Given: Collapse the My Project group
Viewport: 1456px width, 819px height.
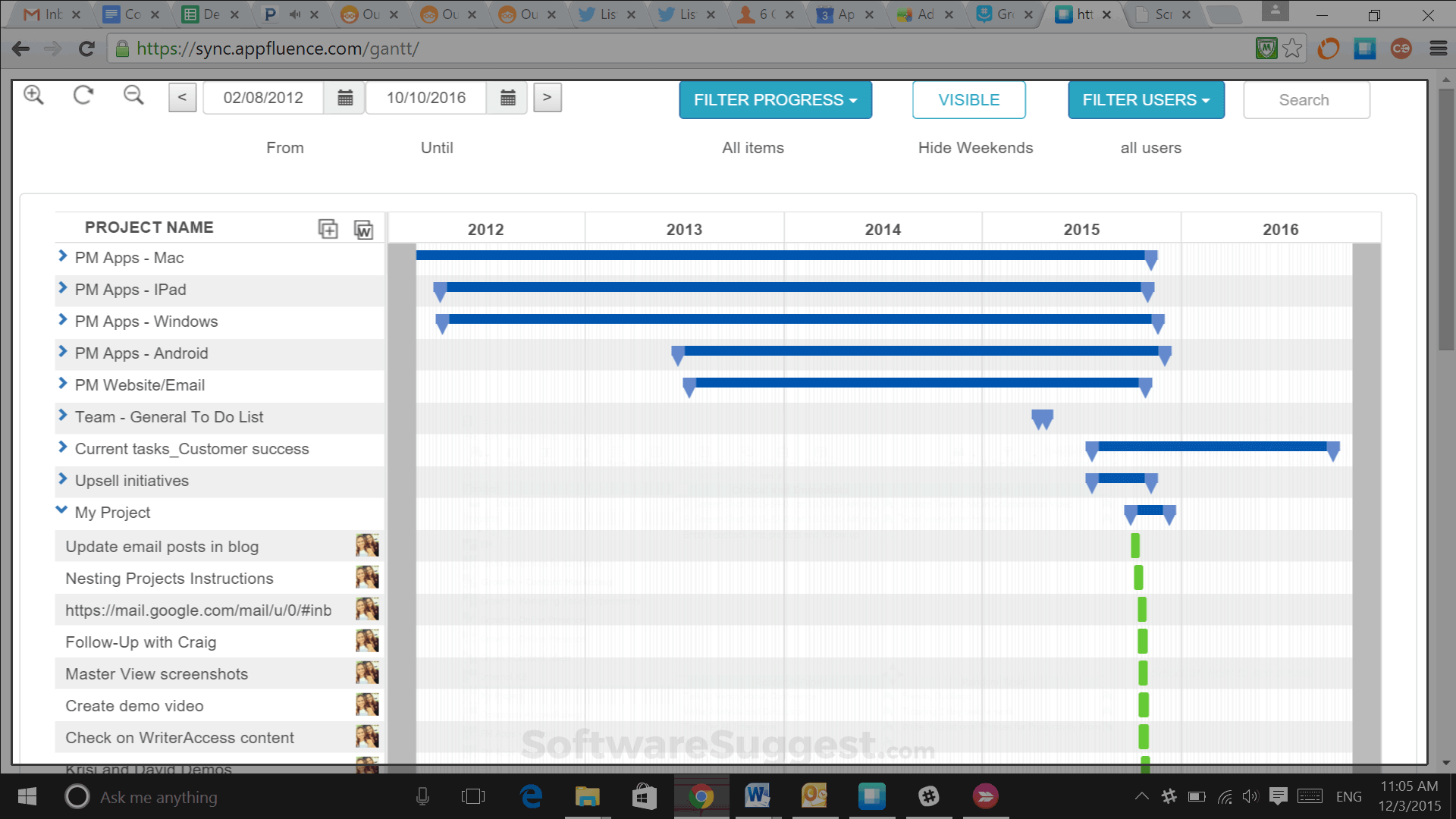Looking at the screenshot, I should pos(61,510).
